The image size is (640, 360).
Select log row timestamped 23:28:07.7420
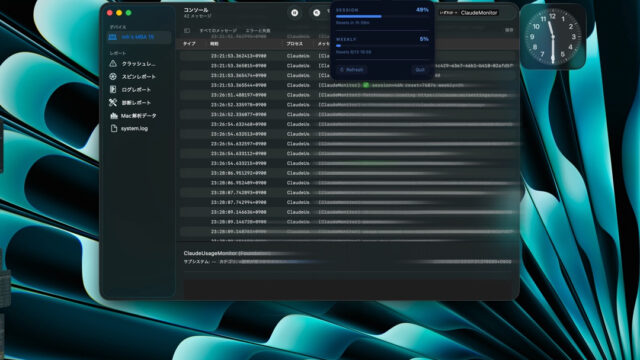[347, 193]
